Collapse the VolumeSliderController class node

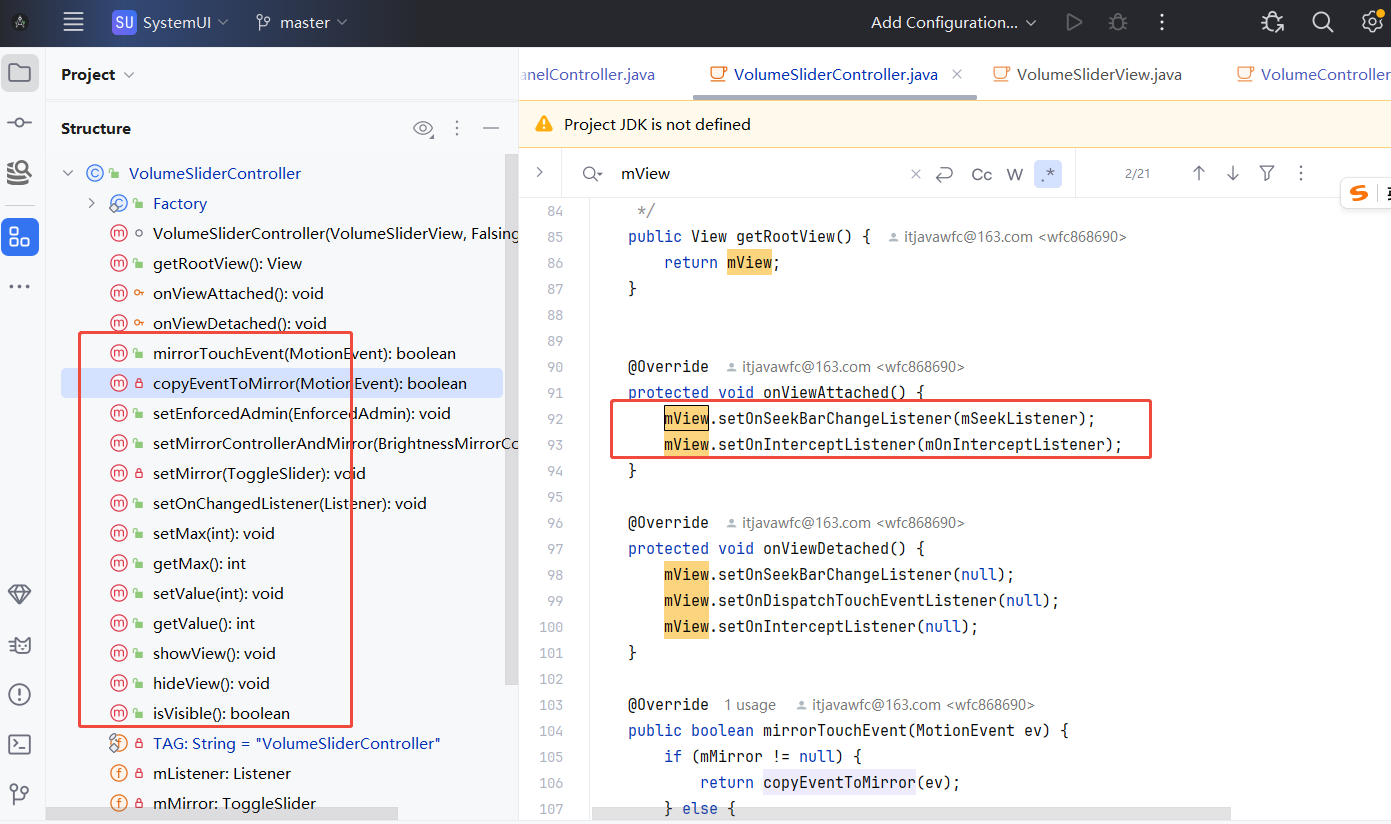(x=68, y=173)
